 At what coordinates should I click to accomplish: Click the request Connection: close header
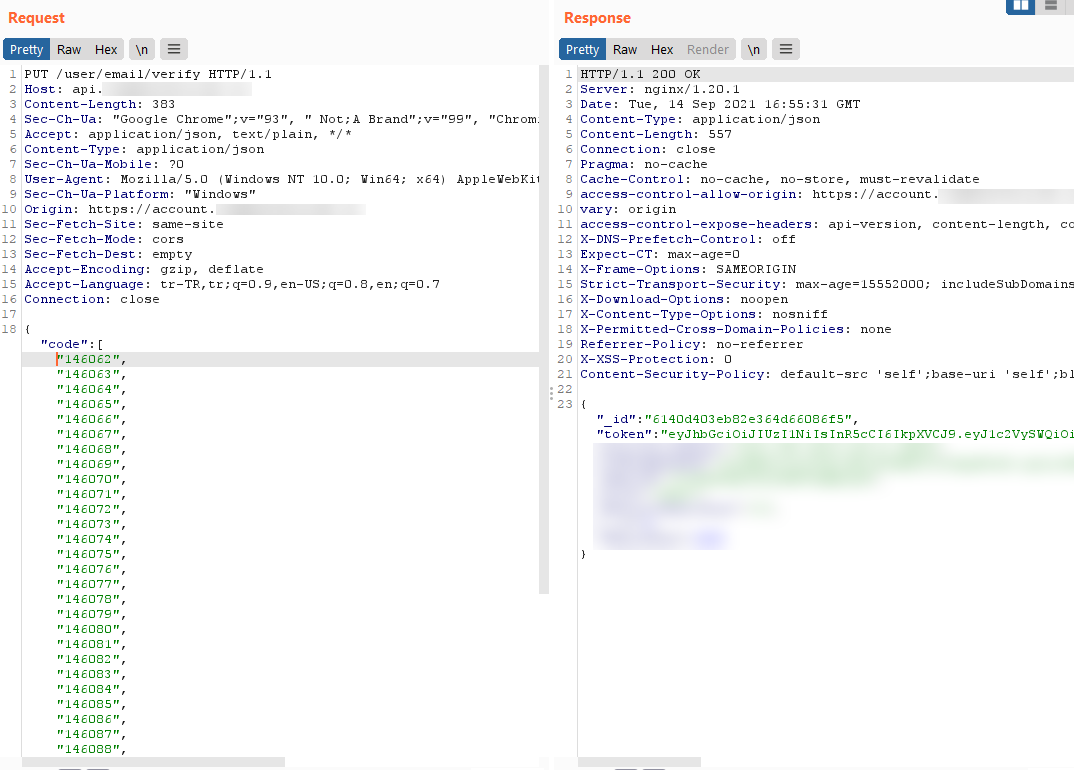(x=92, y=300)
